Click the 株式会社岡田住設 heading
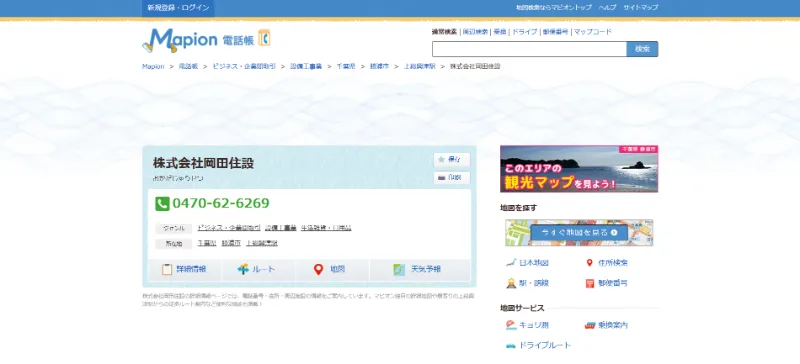 (203, 163)
